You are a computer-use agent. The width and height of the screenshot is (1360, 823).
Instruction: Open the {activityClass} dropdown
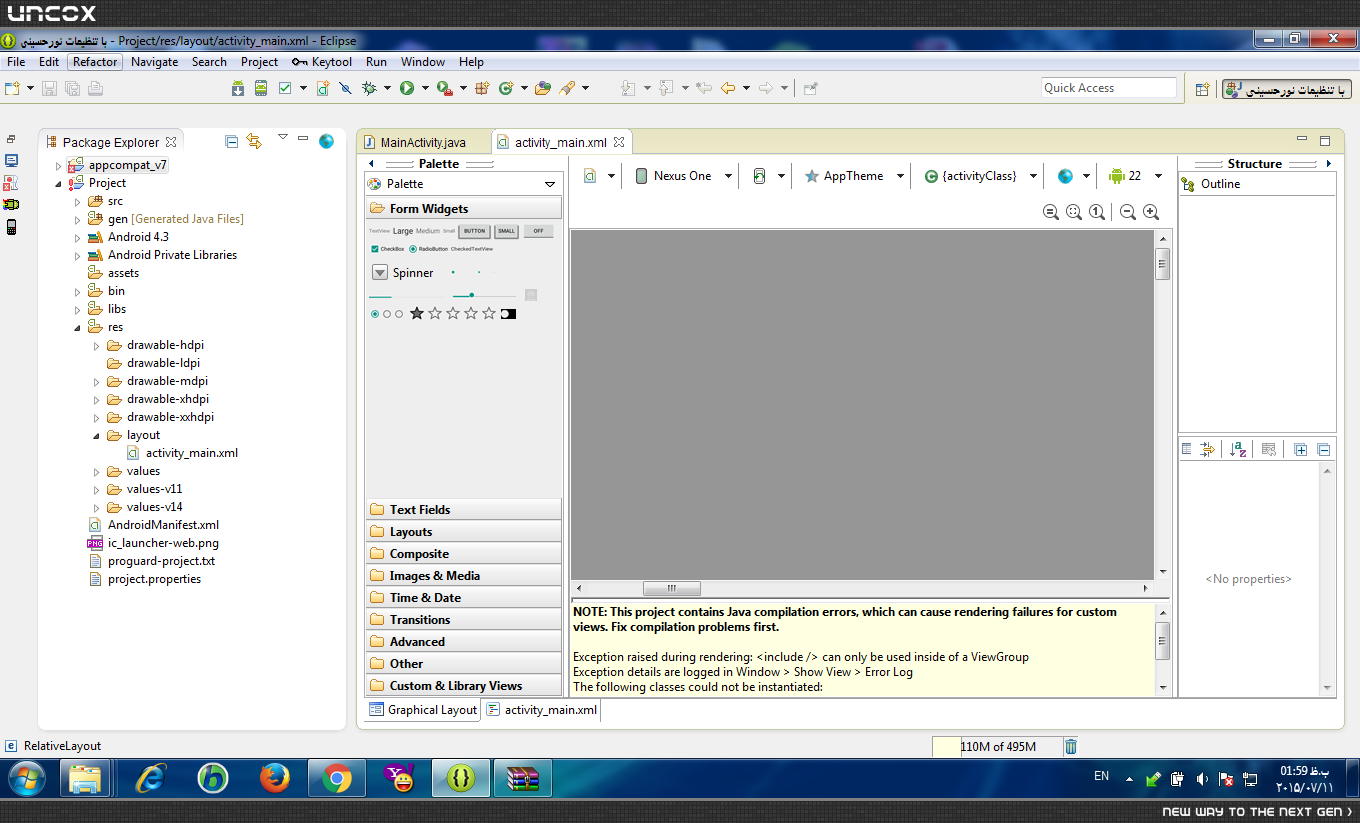click(x=979, y=176)
